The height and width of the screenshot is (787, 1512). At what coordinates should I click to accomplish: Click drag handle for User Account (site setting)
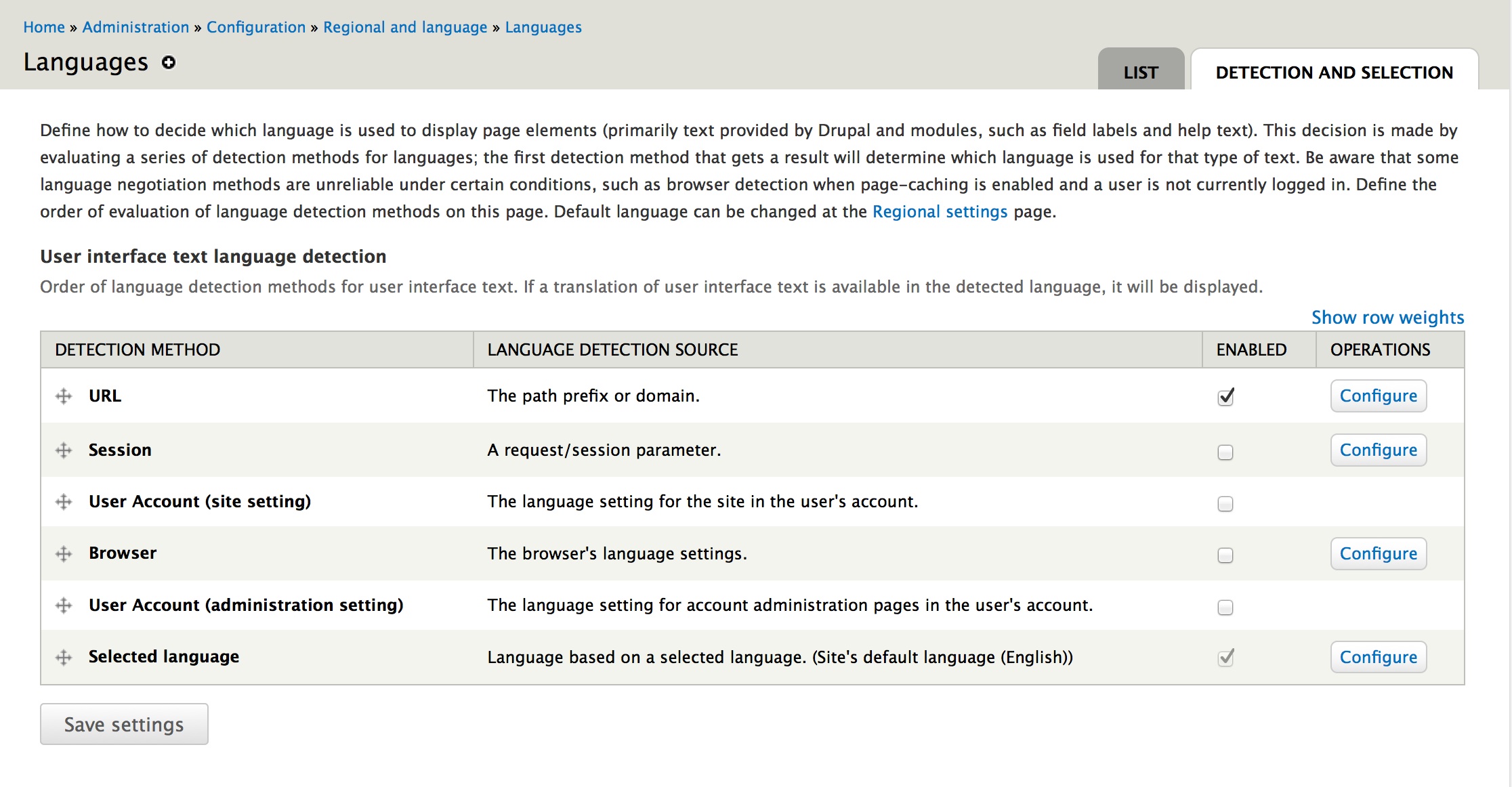point(64,502)
